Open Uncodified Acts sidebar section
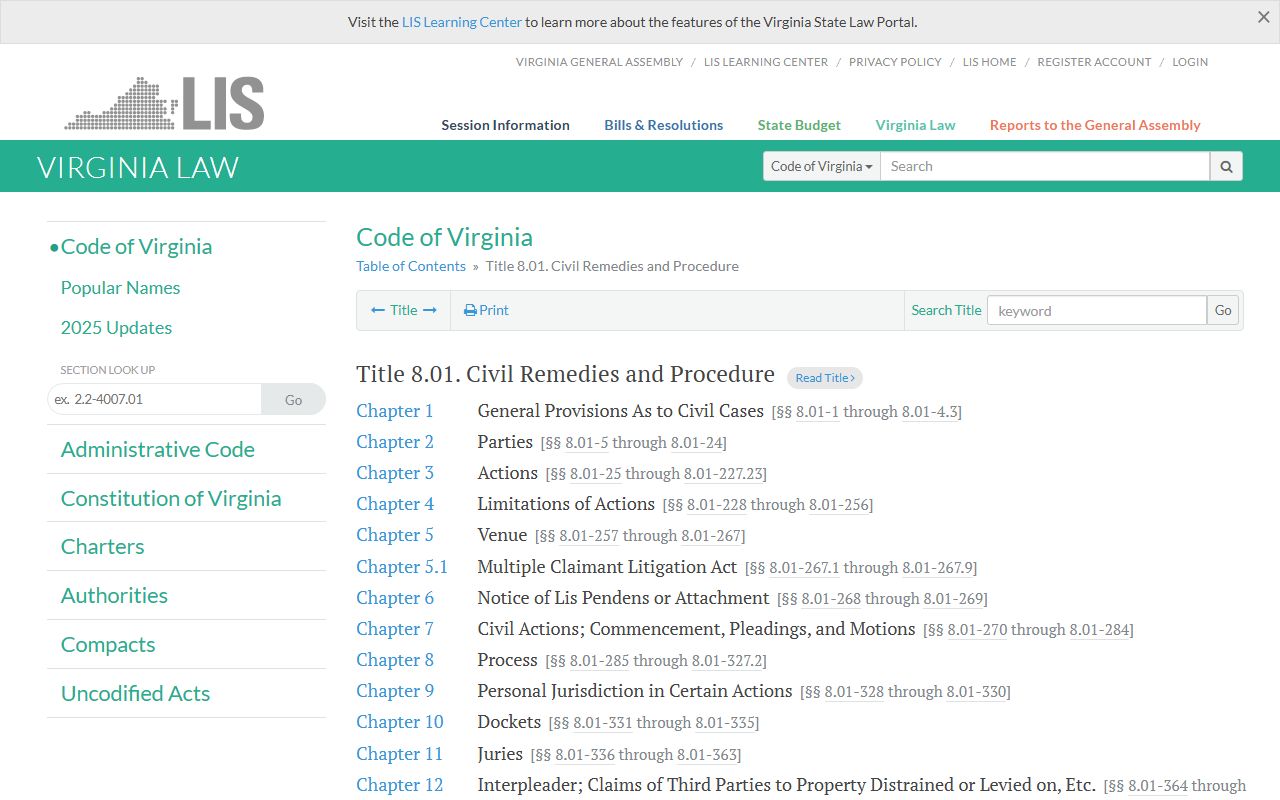This screenshot has width=1280, height=800. (x=135, y=694)
